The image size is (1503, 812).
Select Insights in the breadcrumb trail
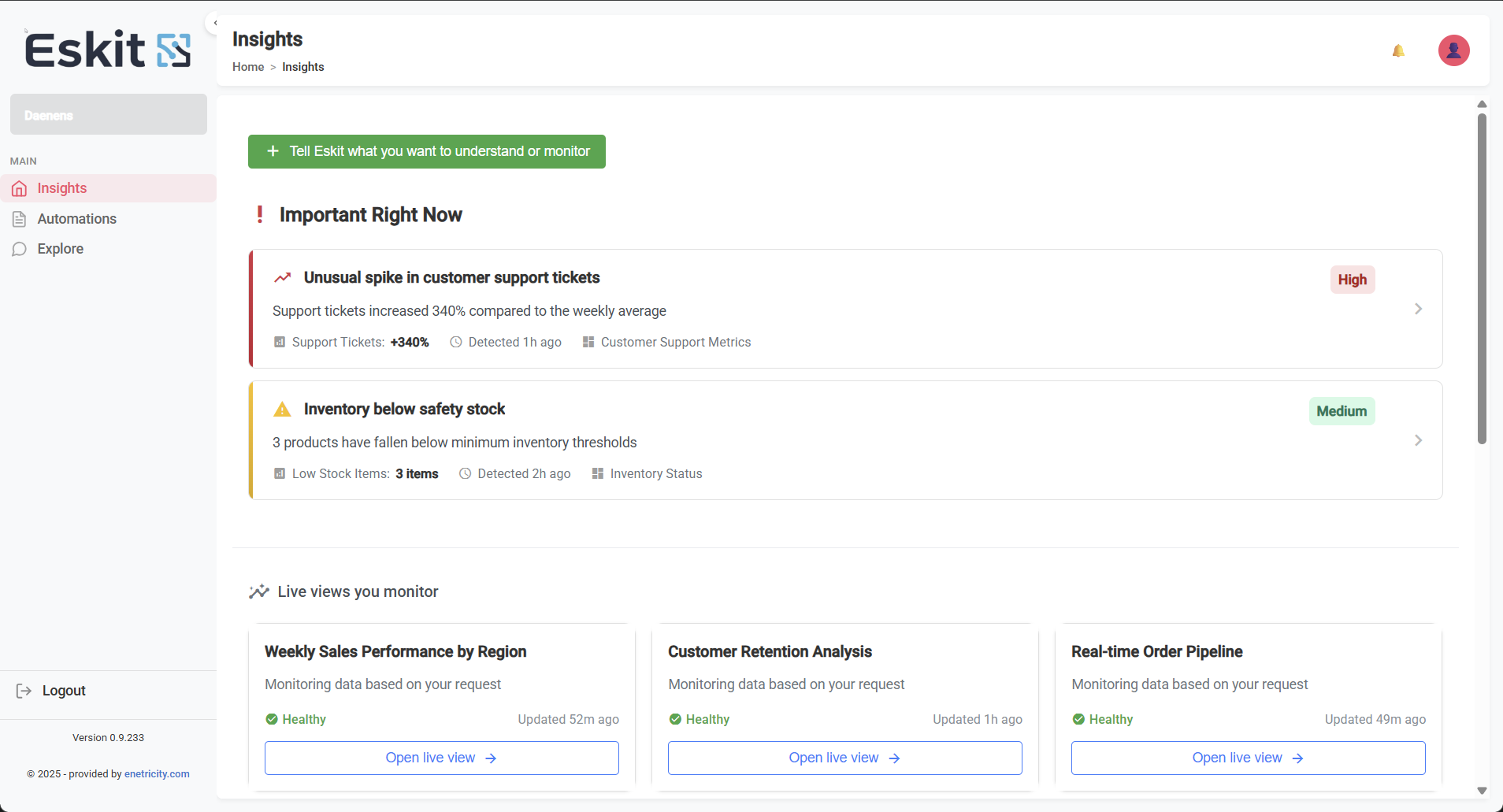tap(302, 67)
